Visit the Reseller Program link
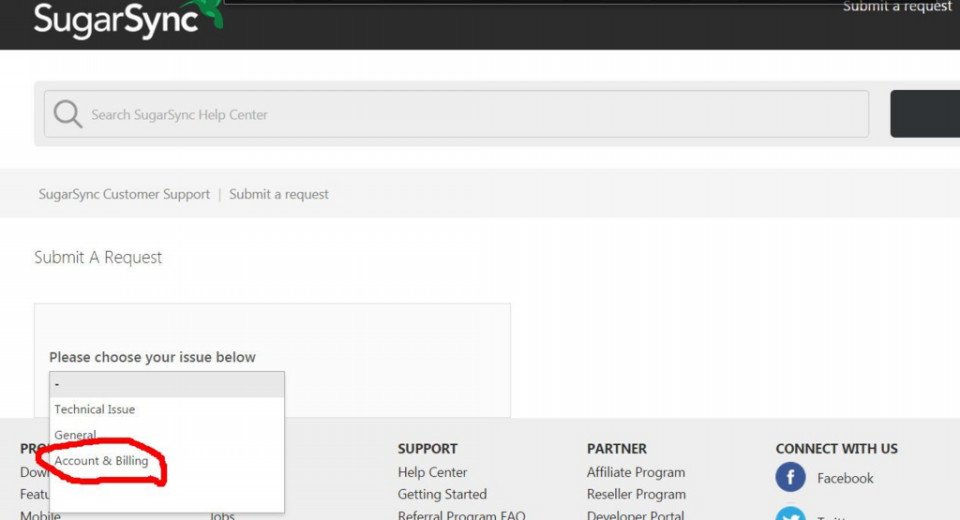This screenshot has width=960, height=520. pos(636,494)
